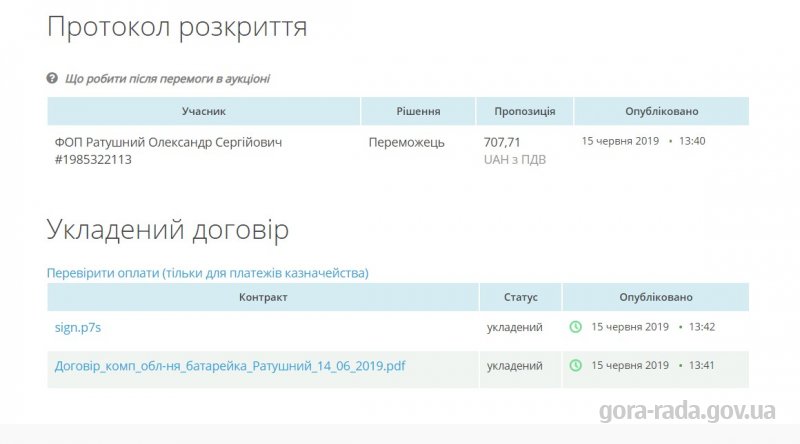This screenshot has width=800, height=444.
Task: Open the Договір_комп_обл-ня_батарейка_Ратушний_14_06_2019.pdf document
Action: point(230,366)
